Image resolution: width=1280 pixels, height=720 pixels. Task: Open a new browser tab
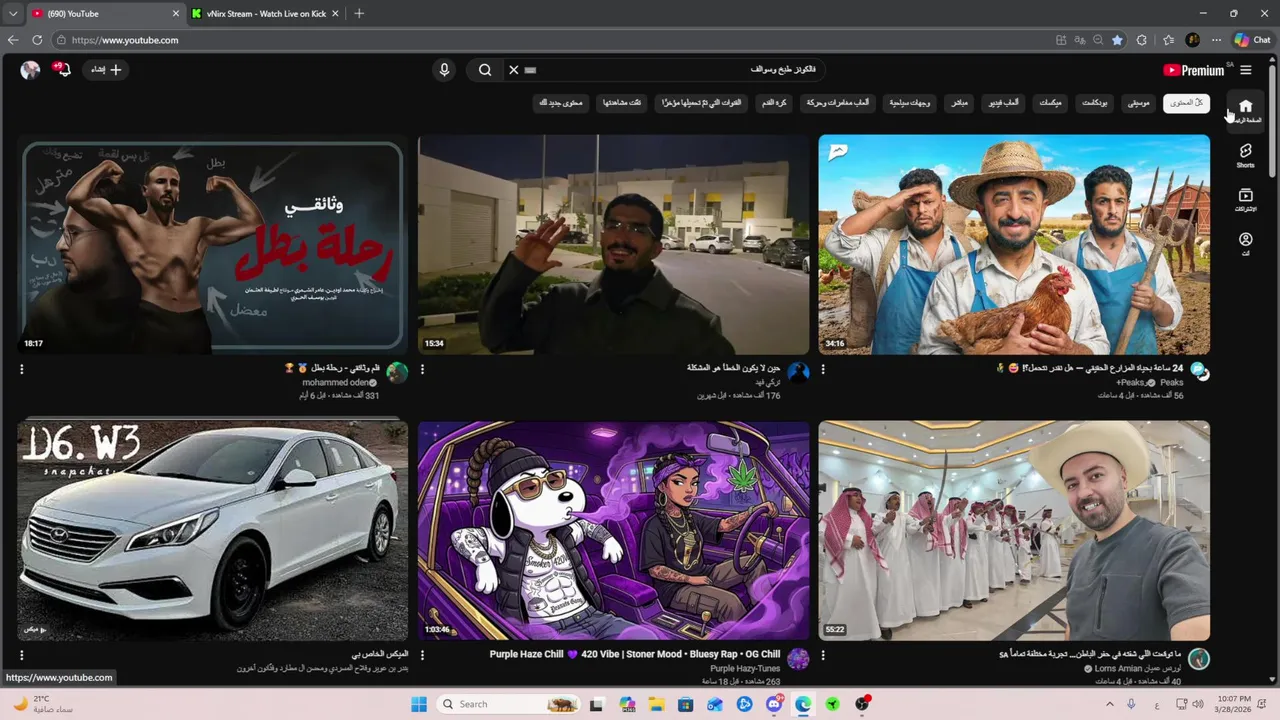(x=359, y=13)
